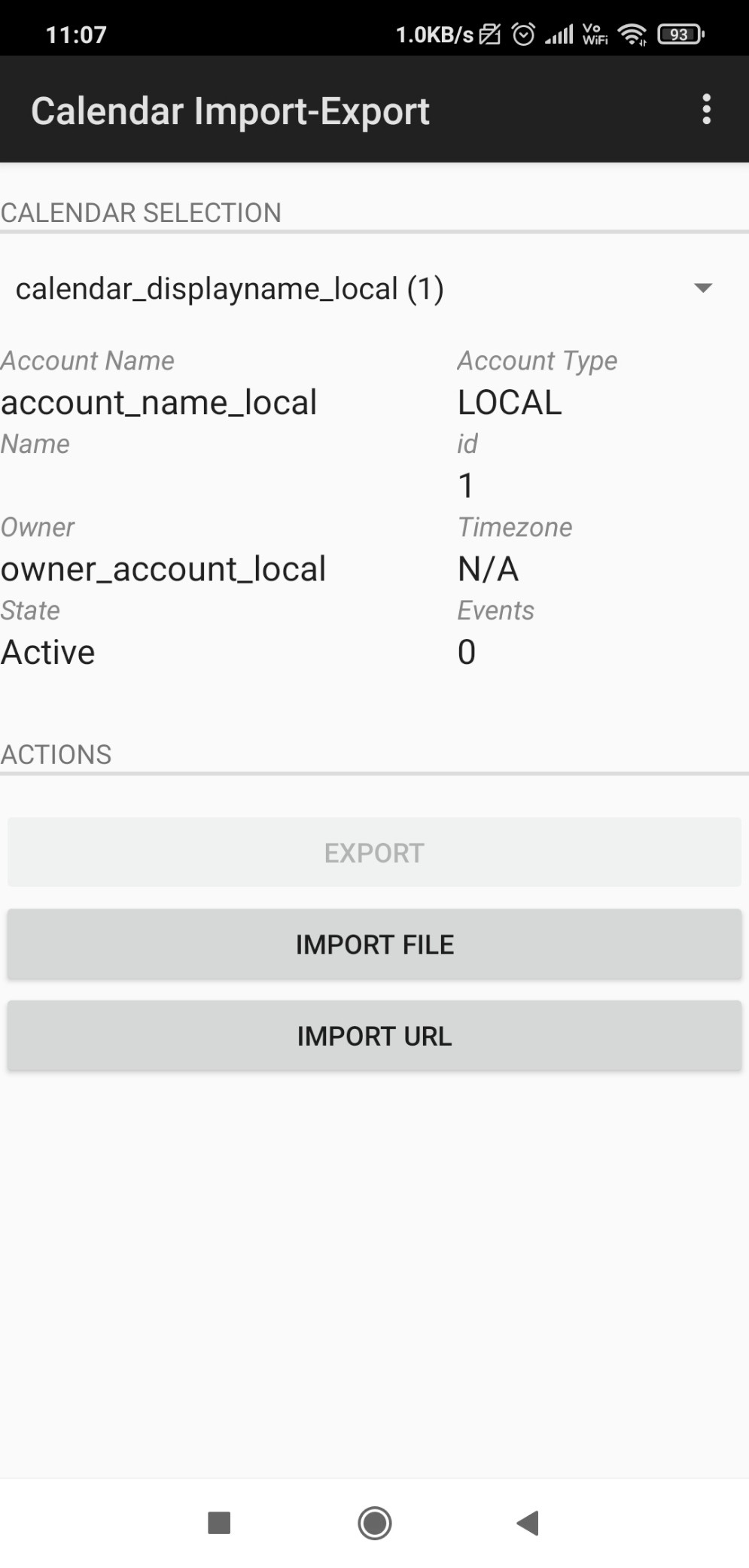
Task: Tap the Wi-Fi signal status icon
Action: click(632, 34)
